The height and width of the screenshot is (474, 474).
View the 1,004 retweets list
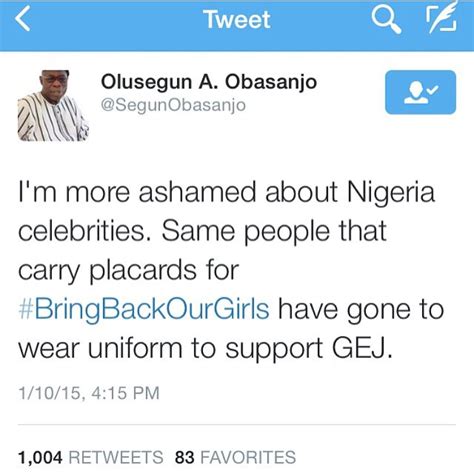pos(90,457)
